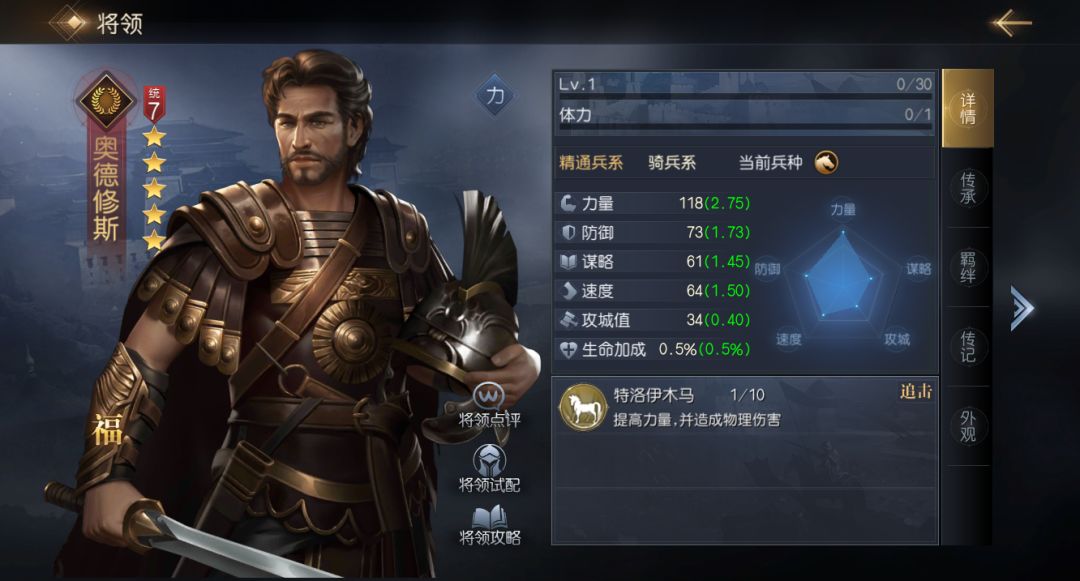Open the 传记 biography tab

[x=968, y=346]
